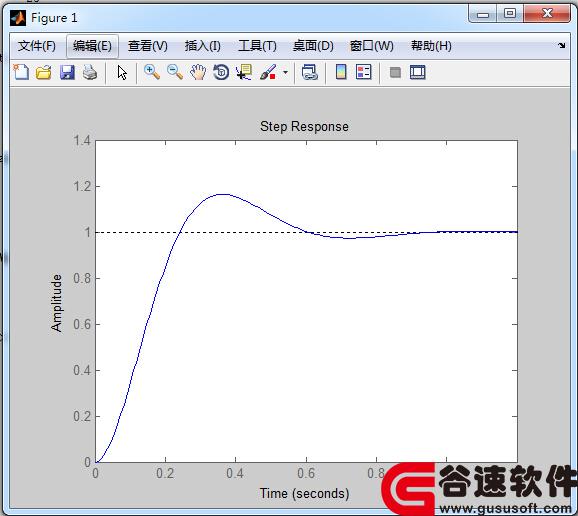Print figure using the printer icon
Image resolution: width=578 pixels, height=516 pixels.
coord(90,72)
